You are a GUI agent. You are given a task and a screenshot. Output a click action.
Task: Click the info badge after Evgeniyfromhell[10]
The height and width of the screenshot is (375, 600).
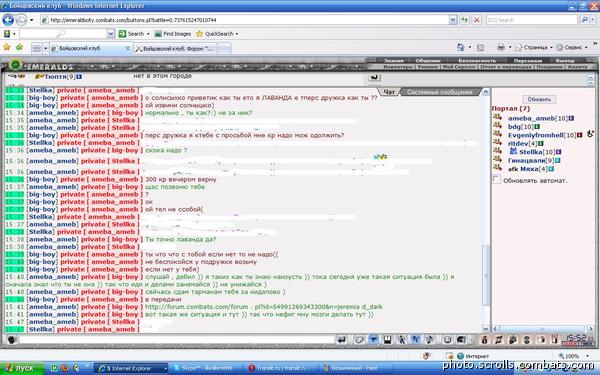point(579,135)
